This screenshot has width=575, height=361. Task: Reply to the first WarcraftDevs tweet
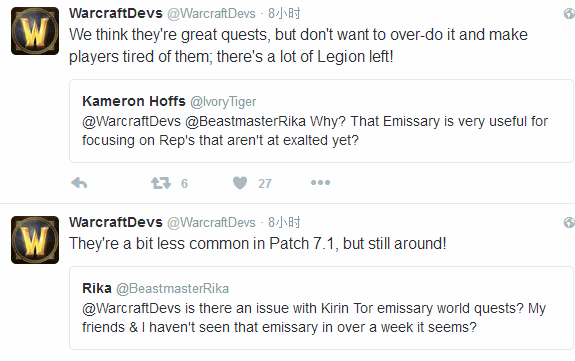(79, 183)
